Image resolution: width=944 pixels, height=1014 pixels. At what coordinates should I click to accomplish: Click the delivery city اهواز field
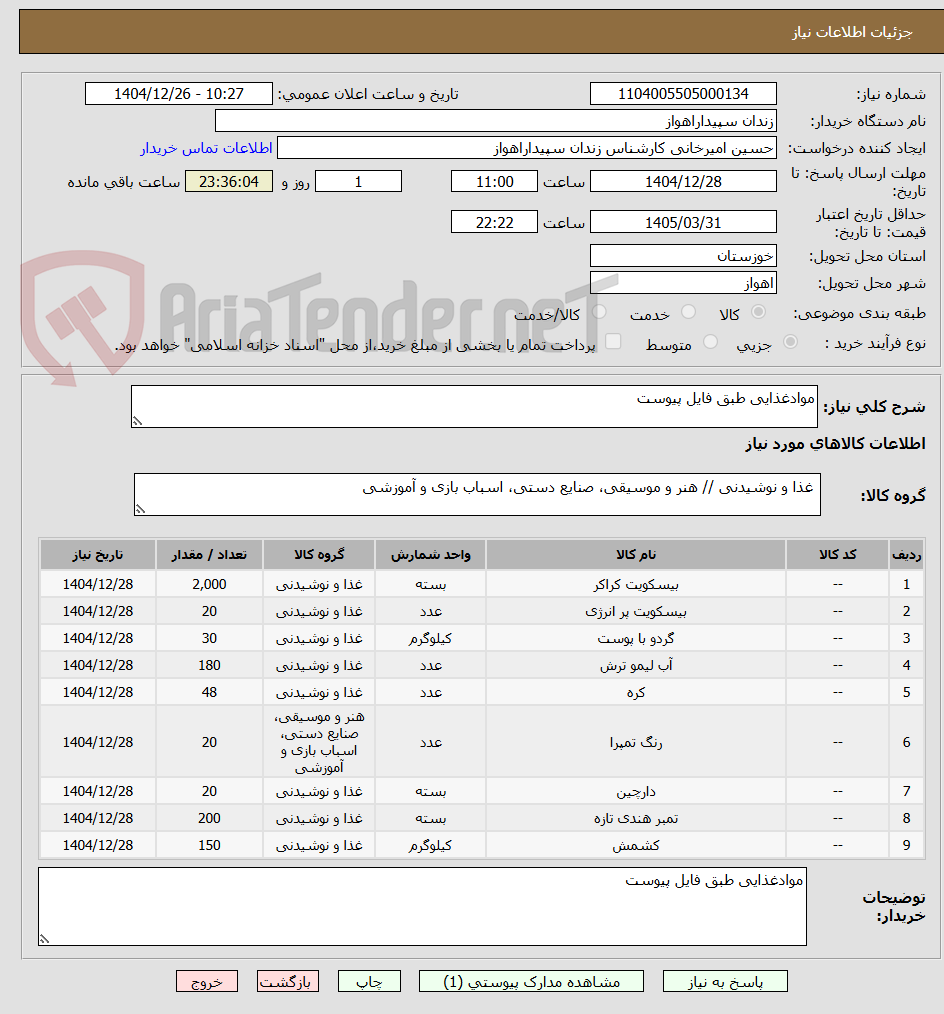tap(683, 283)
